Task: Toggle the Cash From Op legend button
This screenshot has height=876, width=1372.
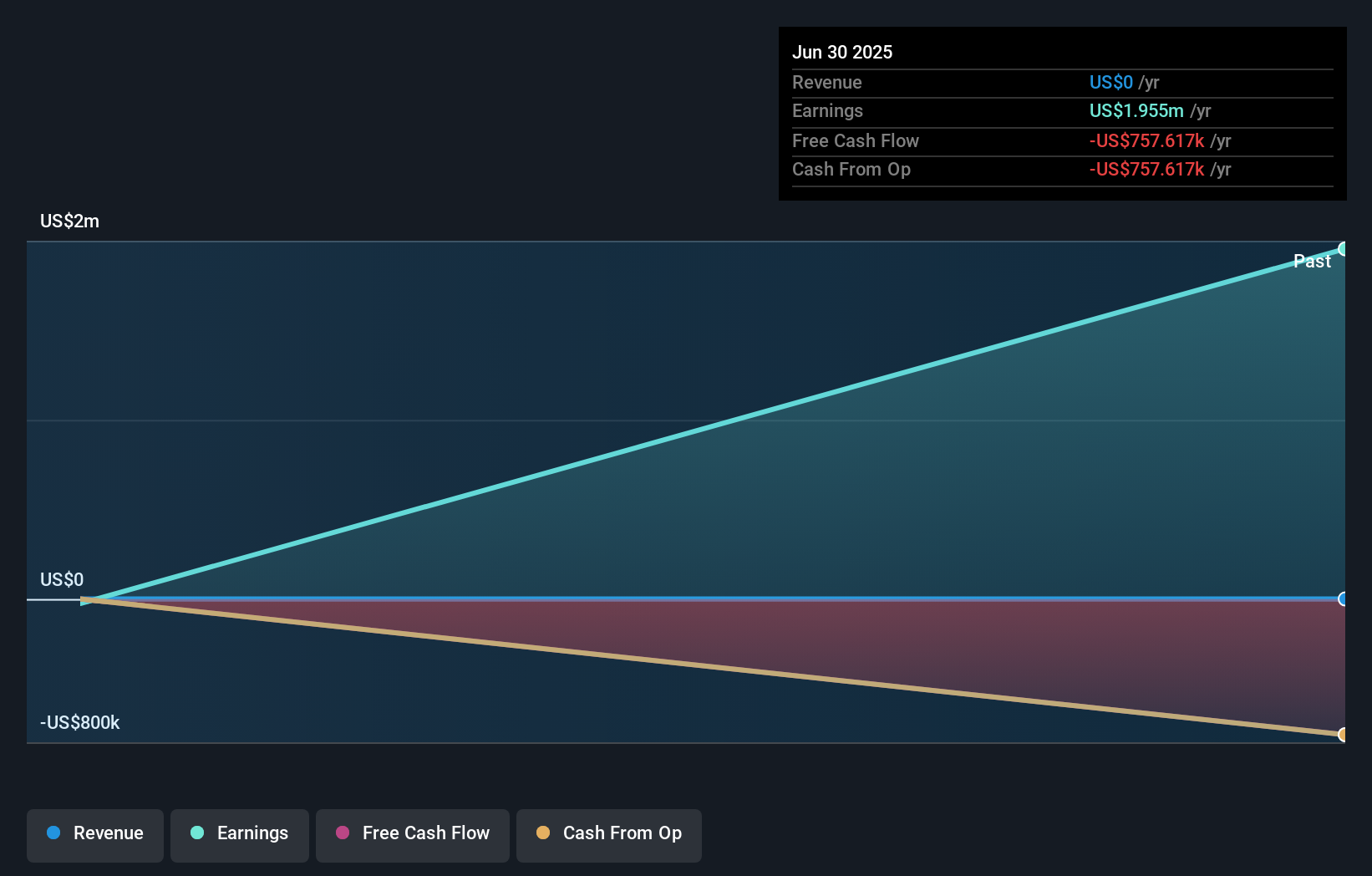Action: pos(609,835)
